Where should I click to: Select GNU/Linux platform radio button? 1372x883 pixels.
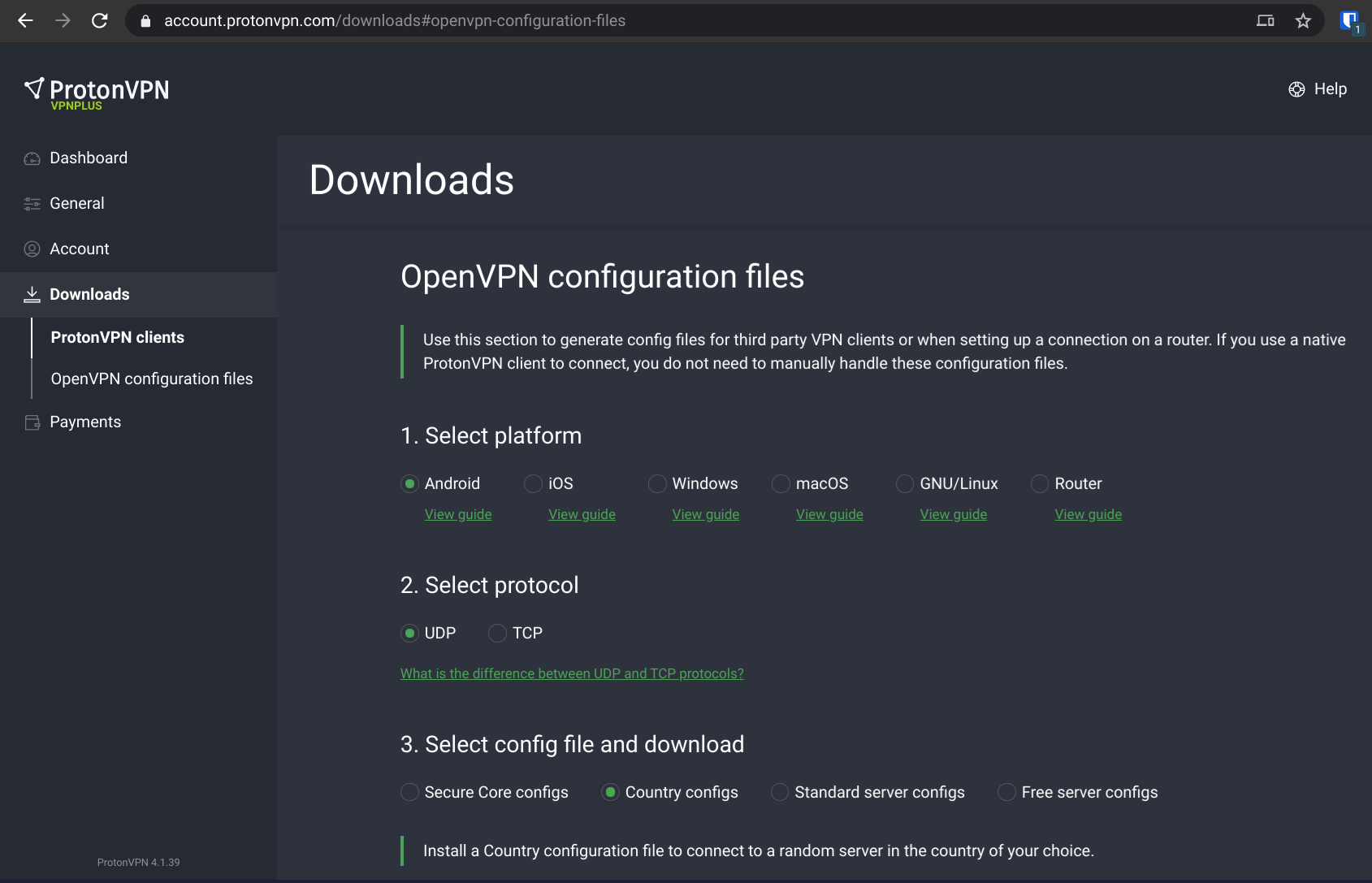click(905, 484)
